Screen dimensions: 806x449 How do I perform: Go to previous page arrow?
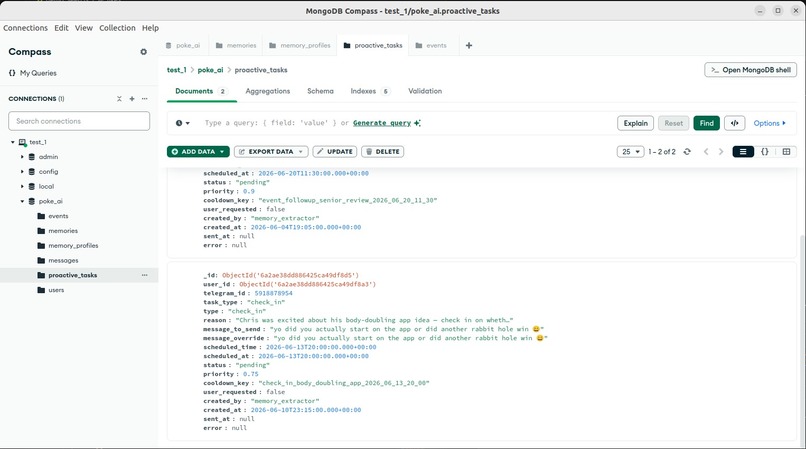click(x=706, y=152)
